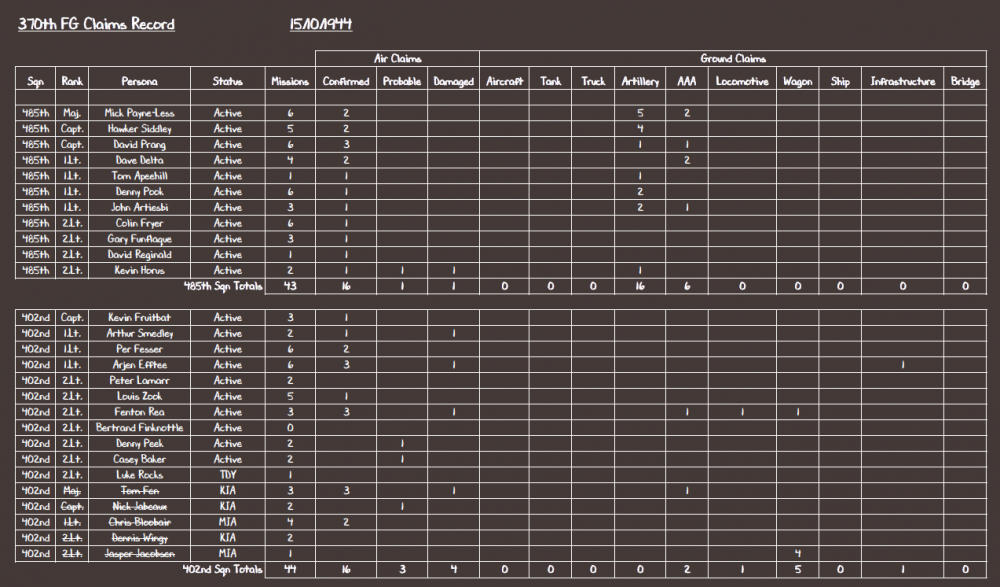Viewport: 1000px width, 587px height.
Task: Click the Mick Payne-Less name cell
Action: click(139, 113)
